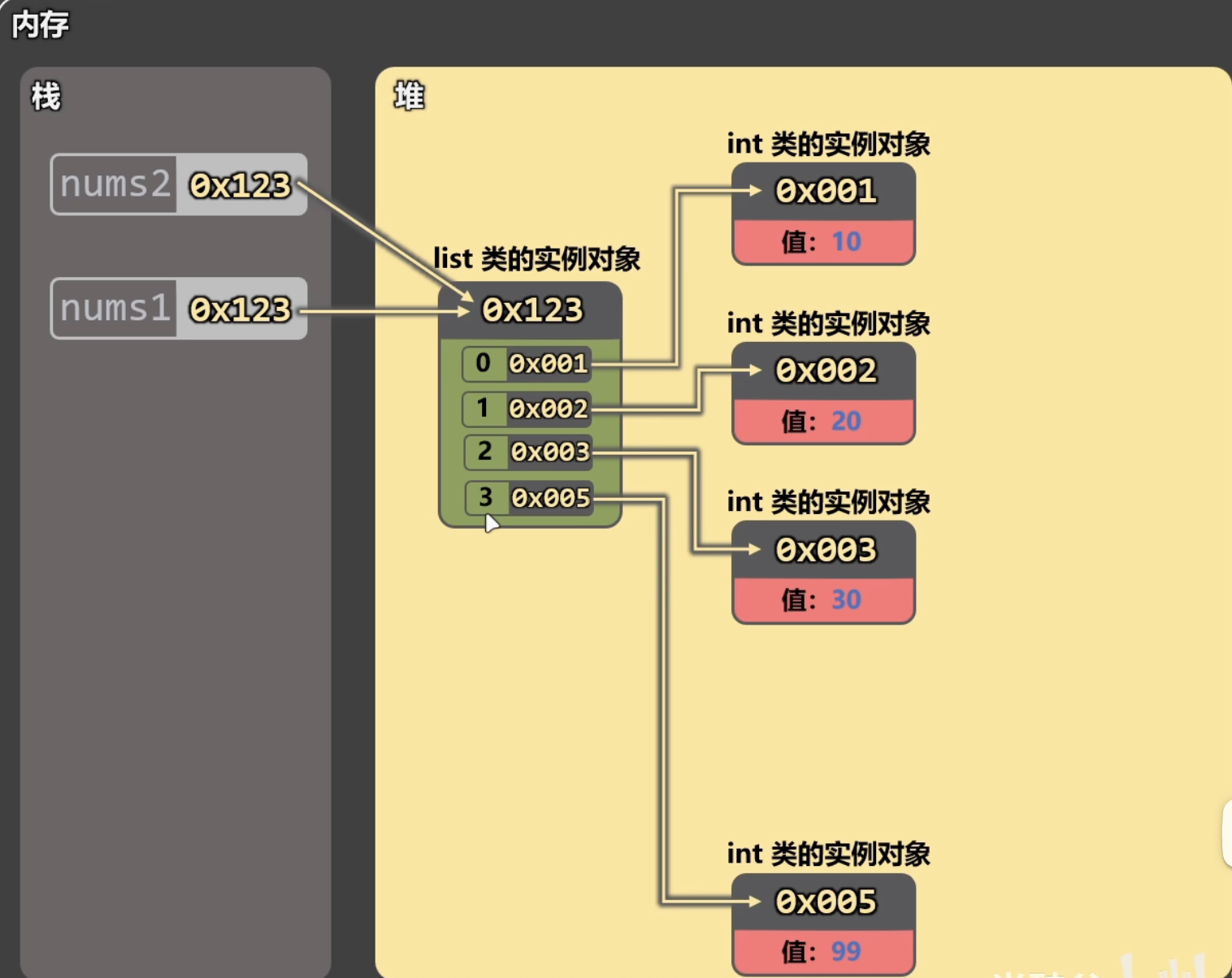The image size is (1232, 978).
Task: Click the 栈 stack panel label
Action: click(46, 97)
